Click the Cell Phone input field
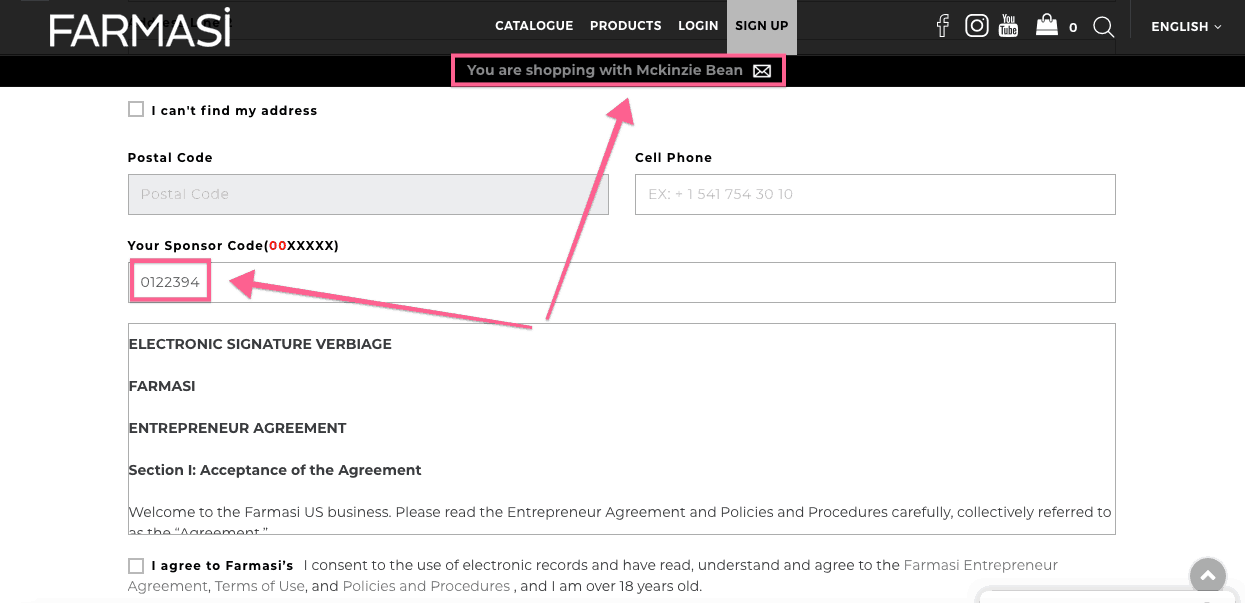Viewport: 1245px width, 603px height. [x=874, y=194]
